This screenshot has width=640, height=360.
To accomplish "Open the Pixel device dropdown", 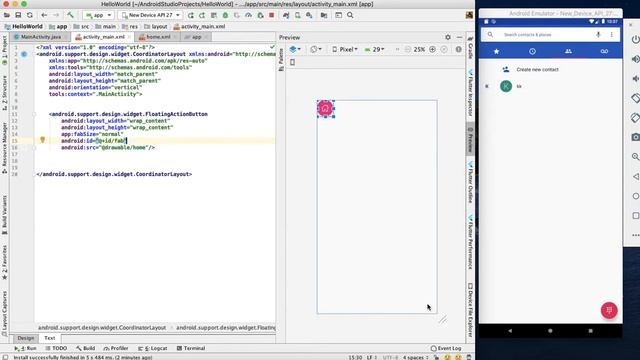I will point(345,49).
